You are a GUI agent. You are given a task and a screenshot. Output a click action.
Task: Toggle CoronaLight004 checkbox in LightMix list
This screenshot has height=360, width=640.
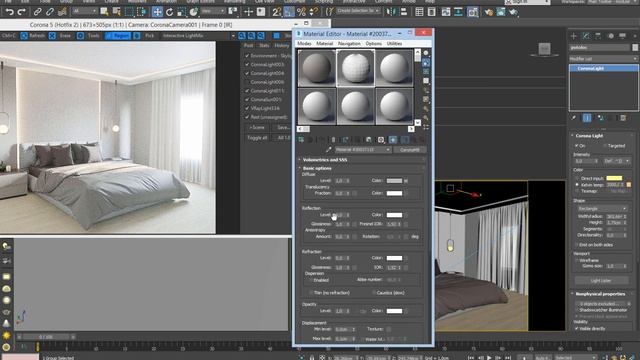[247, 73]
